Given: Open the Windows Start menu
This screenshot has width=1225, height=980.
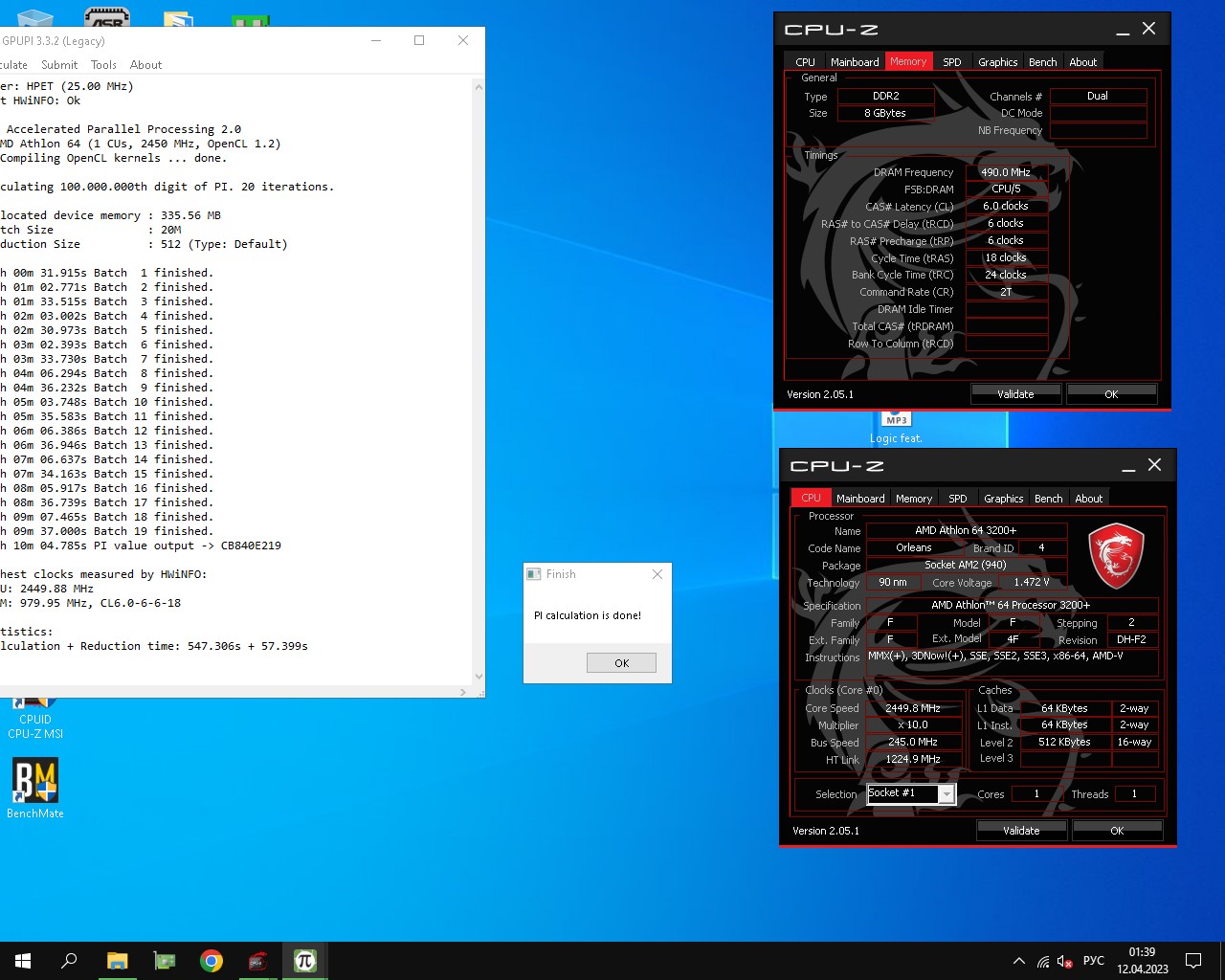Looking at the screenshot, I should (23, 961).
